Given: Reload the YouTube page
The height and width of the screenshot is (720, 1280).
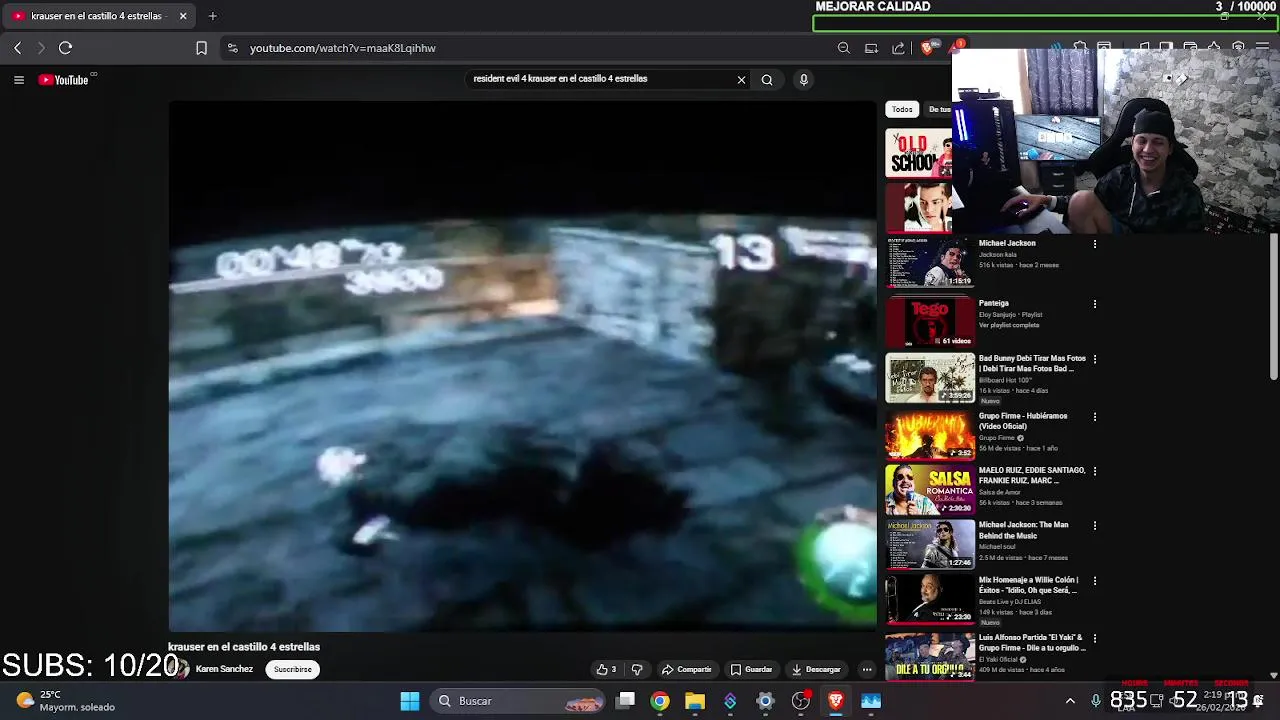Looking at the screenshot, I should [66, 48].
